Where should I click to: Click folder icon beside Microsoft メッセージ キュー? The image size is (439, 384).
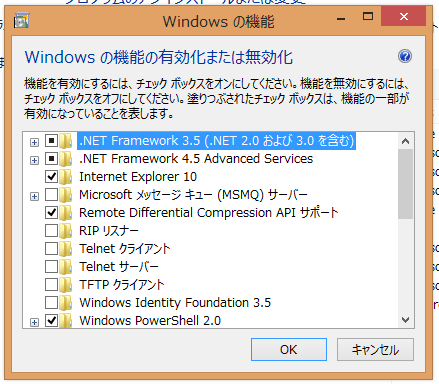point(66,195)
